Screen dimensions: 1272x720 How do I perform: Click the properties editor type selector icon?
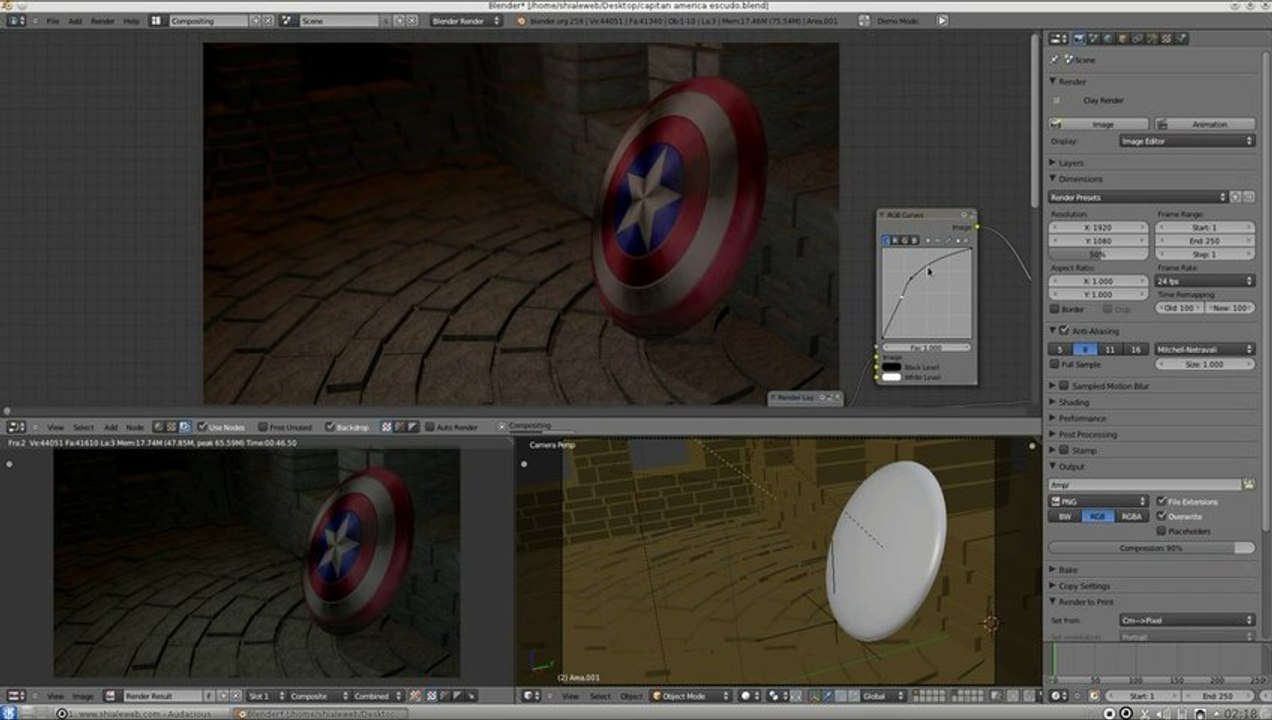tap(1057, 38)
